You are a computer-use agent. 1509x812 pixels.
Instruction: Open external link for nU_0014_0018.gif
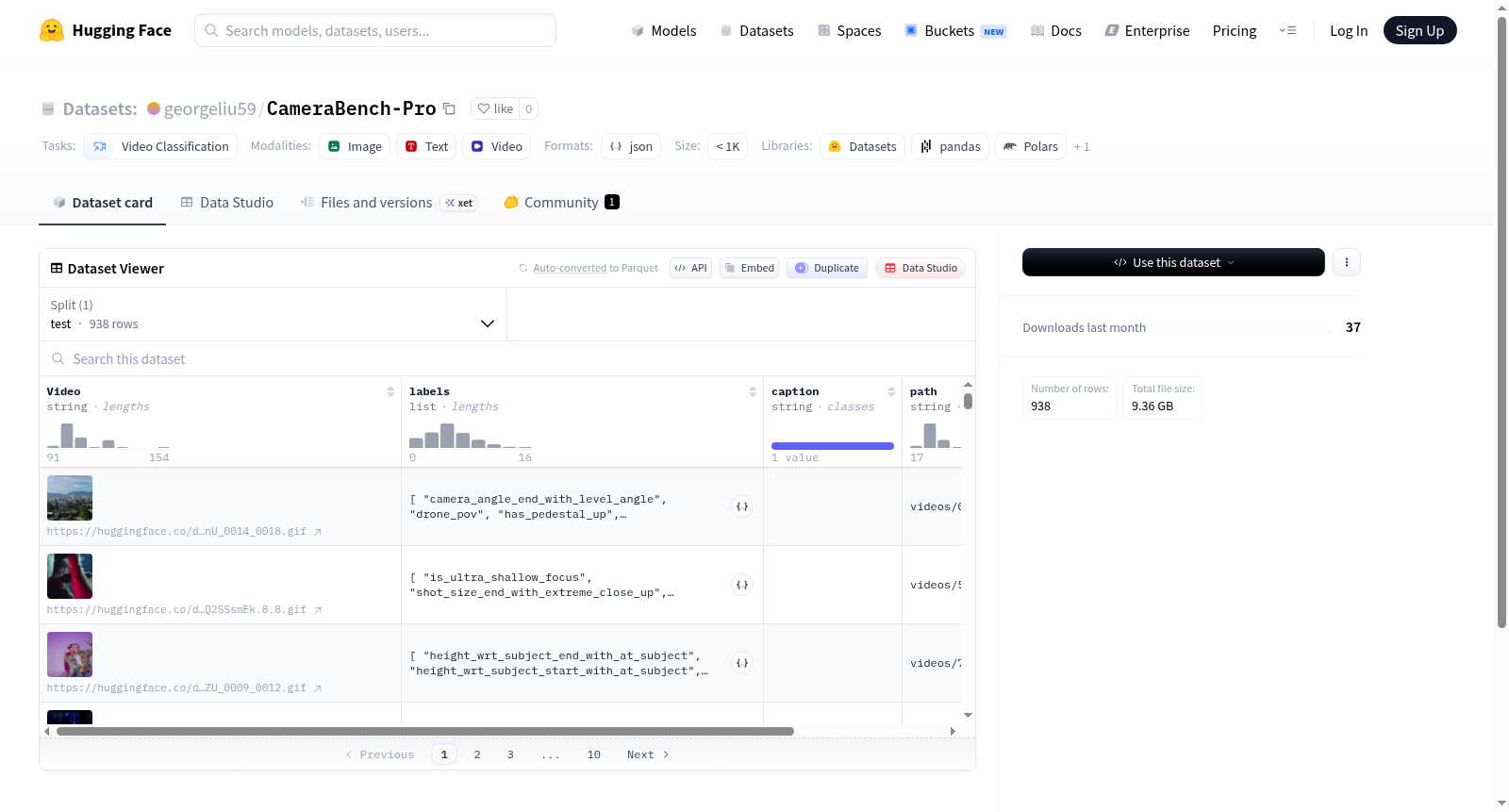tap(318, 532)
